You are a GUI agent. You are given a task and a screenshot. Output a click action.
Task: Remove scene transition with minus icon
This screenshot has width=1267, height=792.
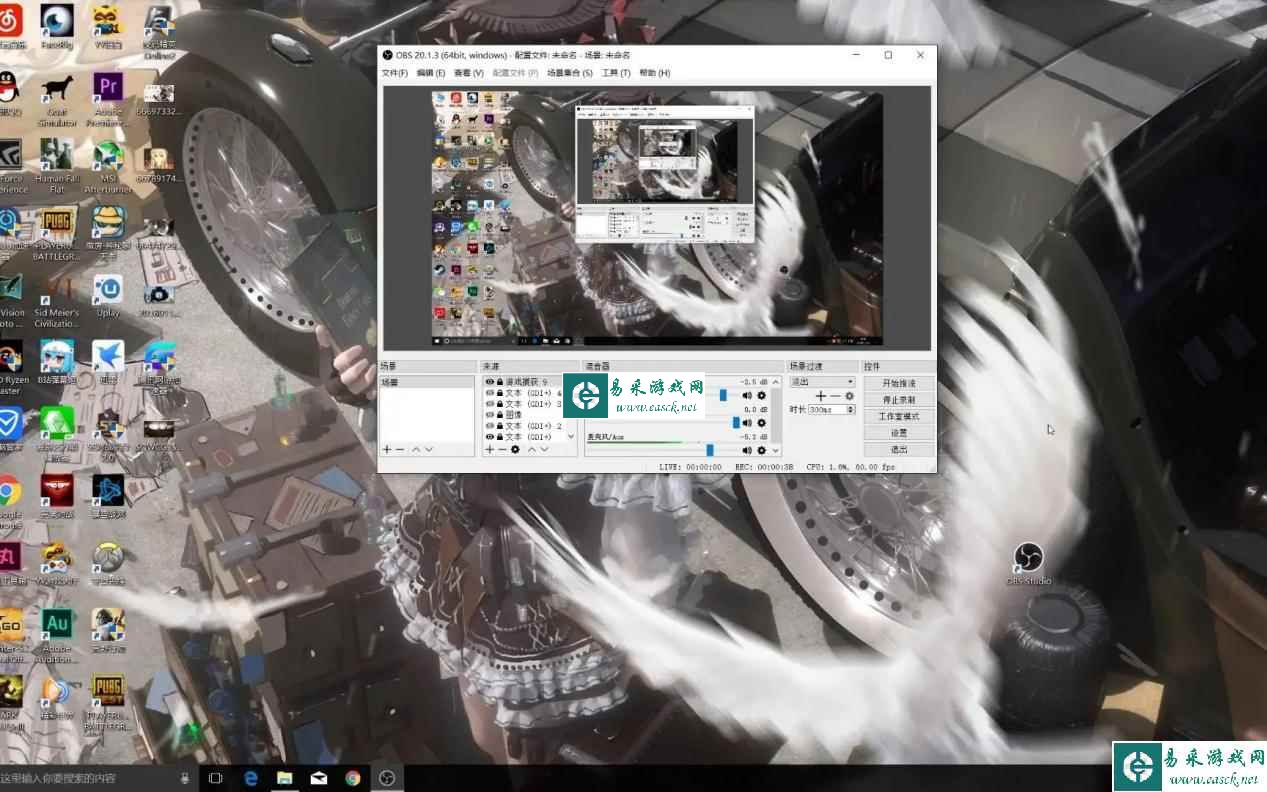point(836,396)
